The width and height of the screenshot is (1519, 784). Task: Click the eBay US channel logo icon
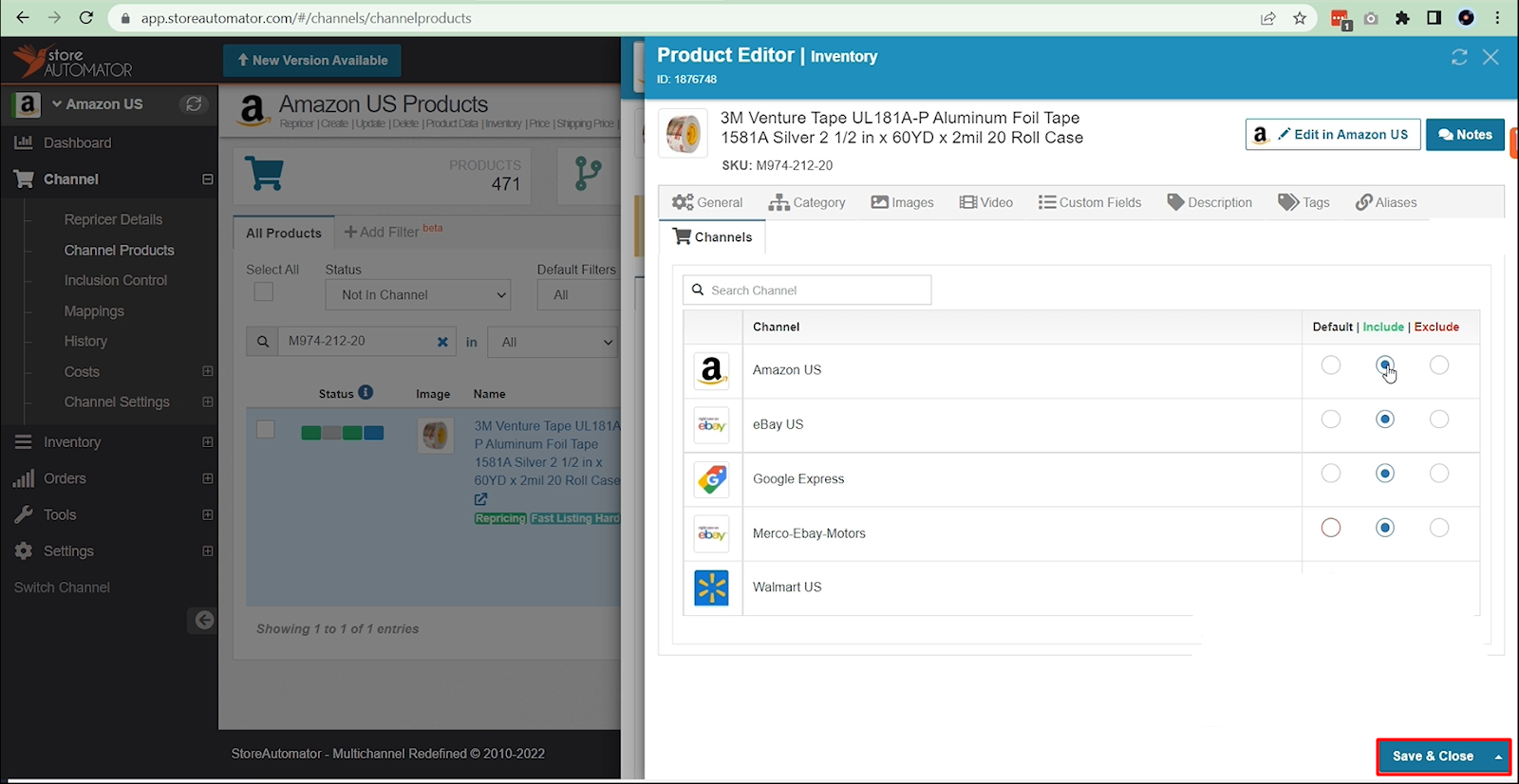pos(711,424)
